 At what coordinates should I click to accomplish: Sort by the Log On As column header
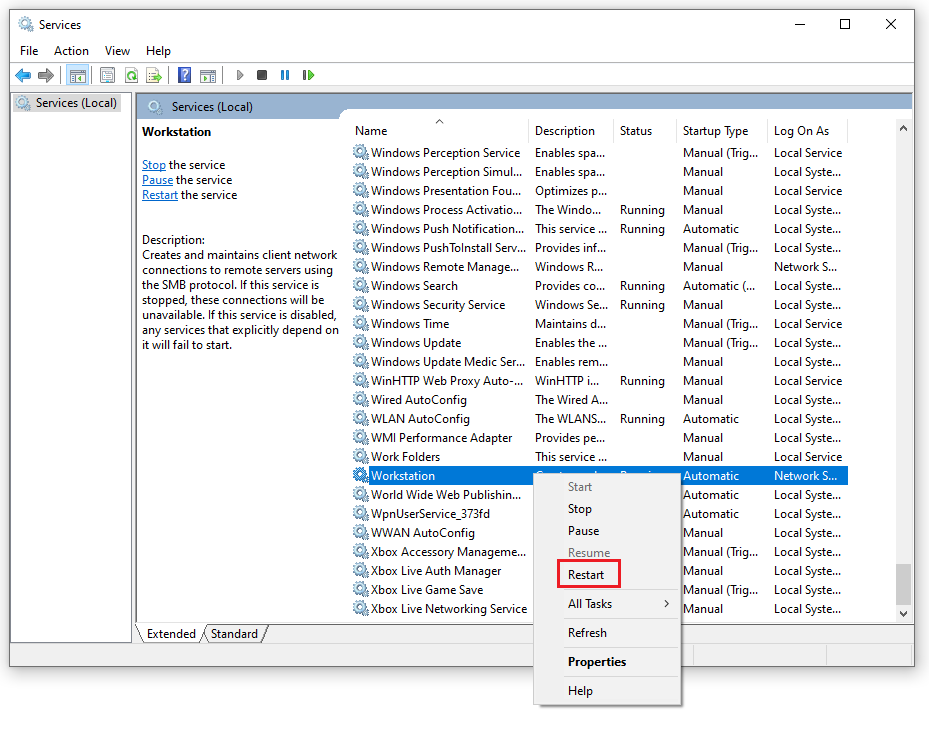coord(808,131)
